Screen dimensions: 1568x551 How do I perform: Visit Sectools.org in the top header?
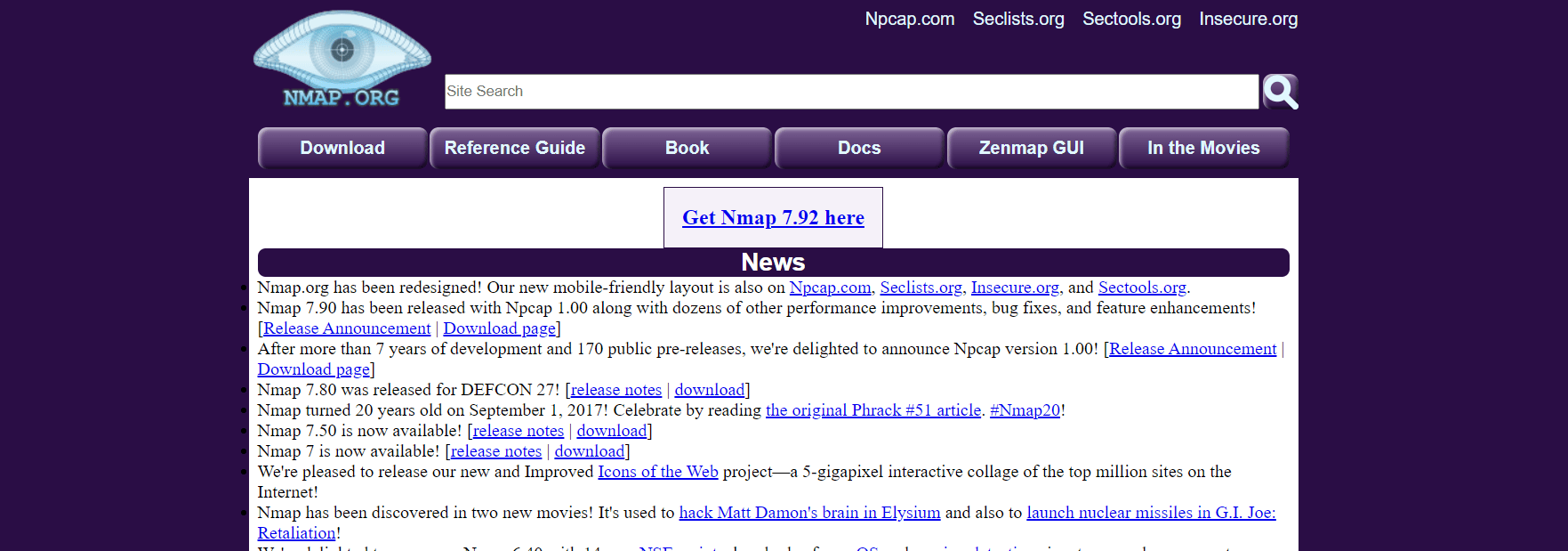[x=1131, y=19]
